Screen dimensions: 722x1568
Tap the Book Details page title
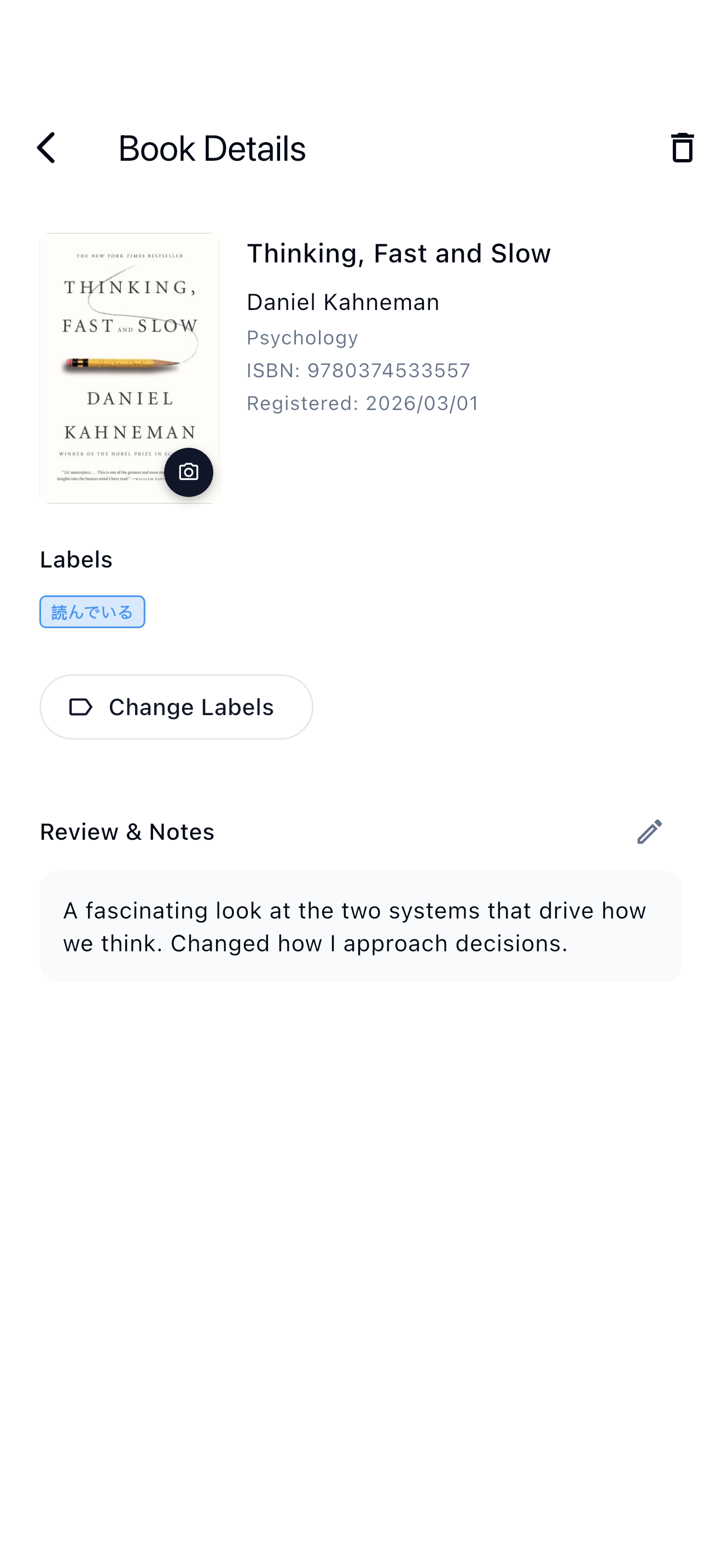coord(212,148)
